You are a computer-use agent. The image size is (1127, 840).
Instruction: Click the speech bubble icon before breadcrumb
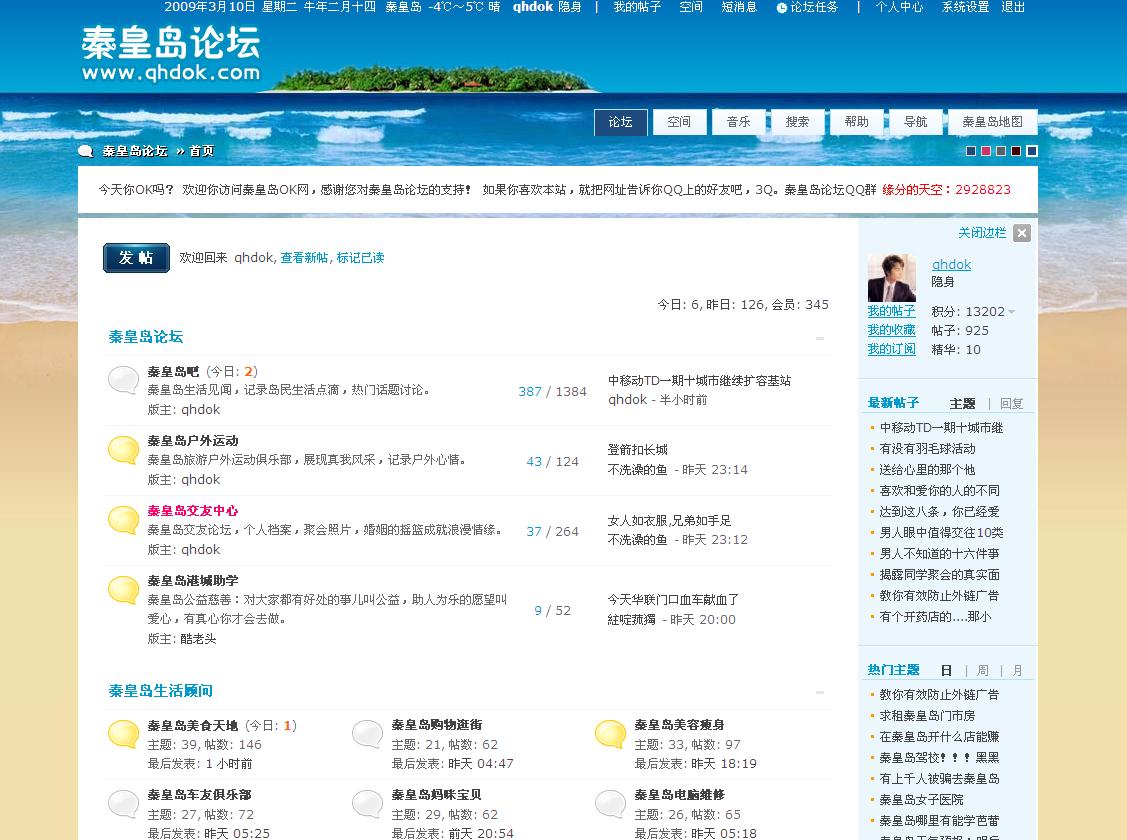coord(86,151)
